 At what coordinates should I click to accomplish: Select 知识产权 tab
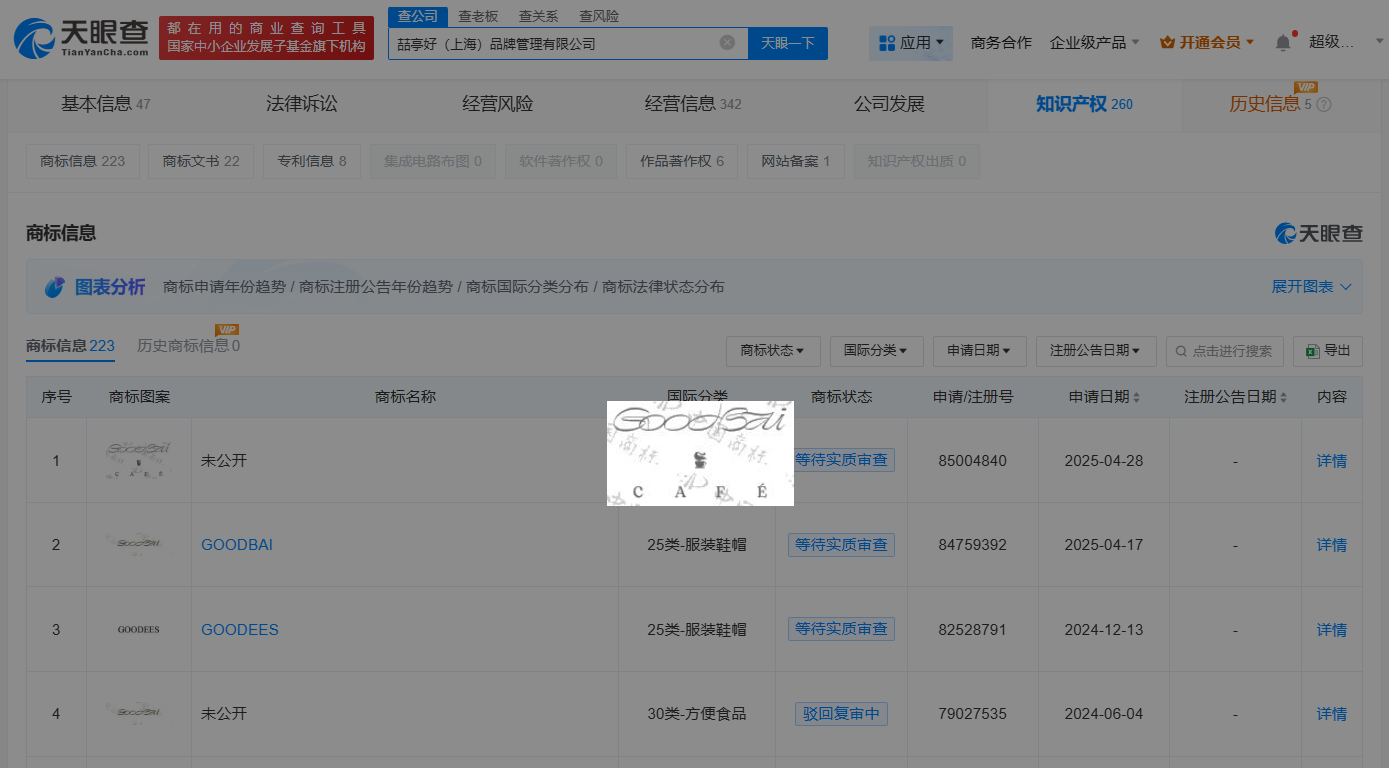[x=1084, y=104]
